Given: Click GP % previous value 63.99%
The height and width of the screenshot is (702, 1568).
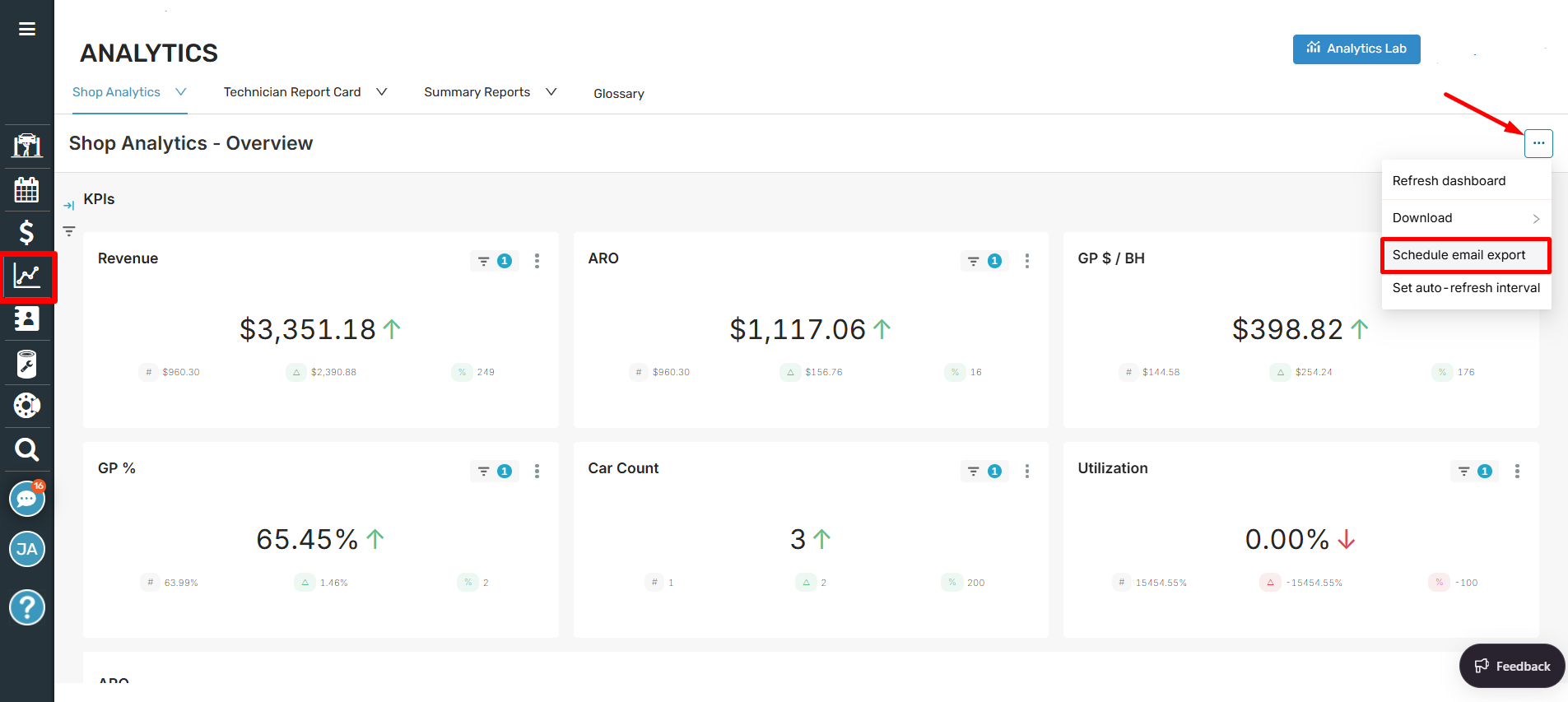Looking at the screenshot, I should point(181,583).
